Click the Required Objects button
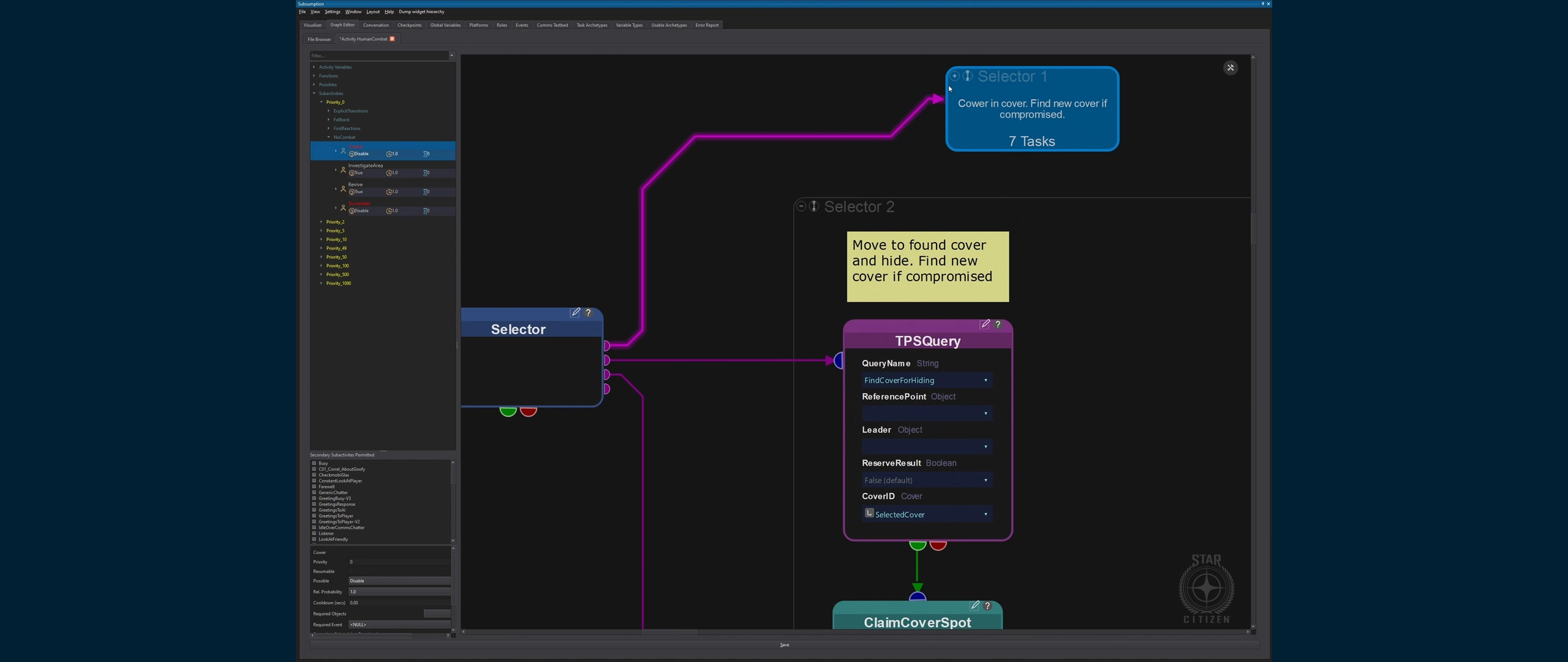Viewport: 1568px width, 662px height. tap(437, 614)
